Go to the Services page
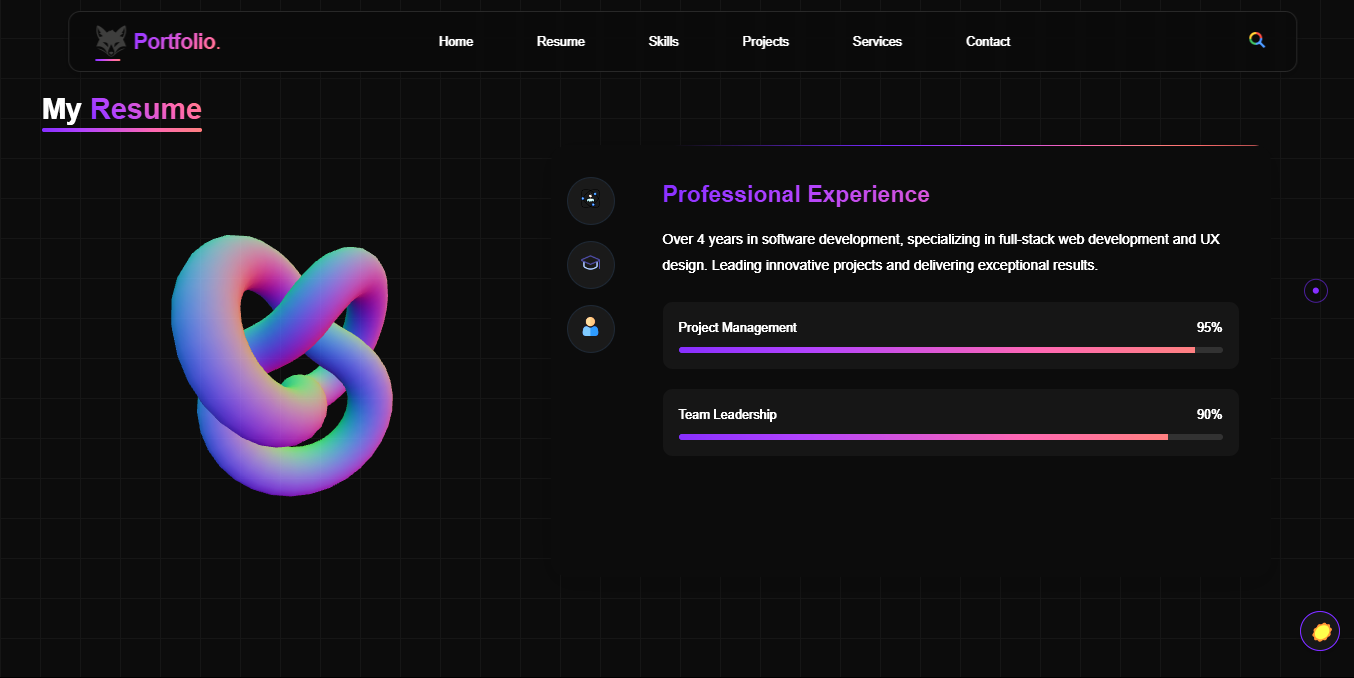 pyautogui.click(x=877, y=41)
